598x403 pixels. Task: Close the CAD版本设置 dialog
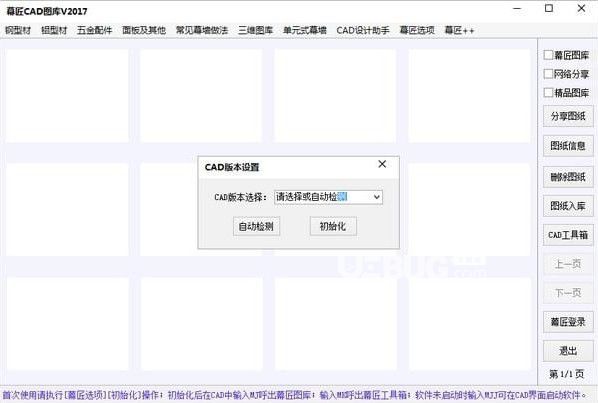(382, 164)
